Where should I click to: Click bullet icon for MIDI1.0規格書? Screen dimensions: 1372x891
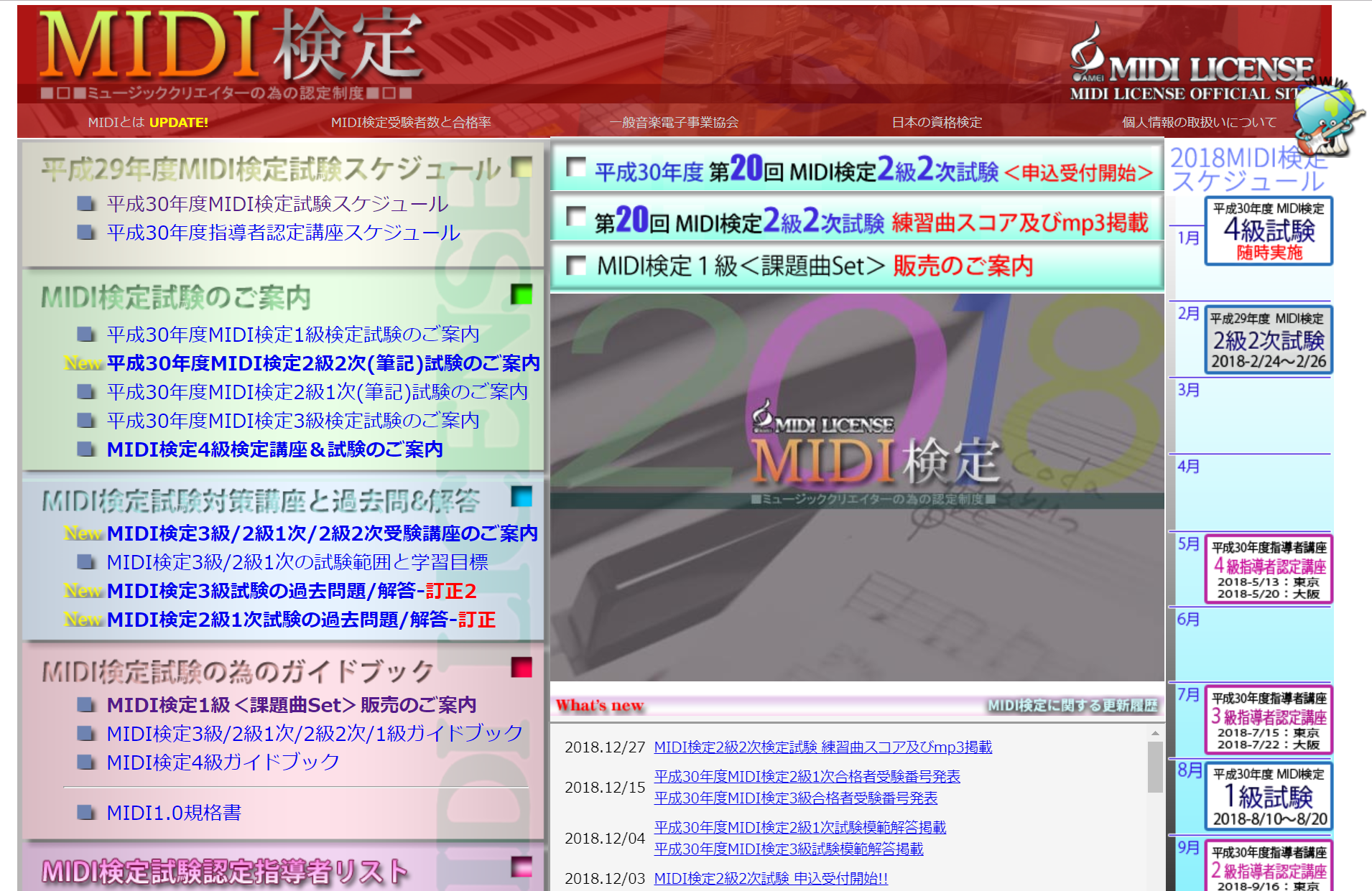(x=86, y=813)
